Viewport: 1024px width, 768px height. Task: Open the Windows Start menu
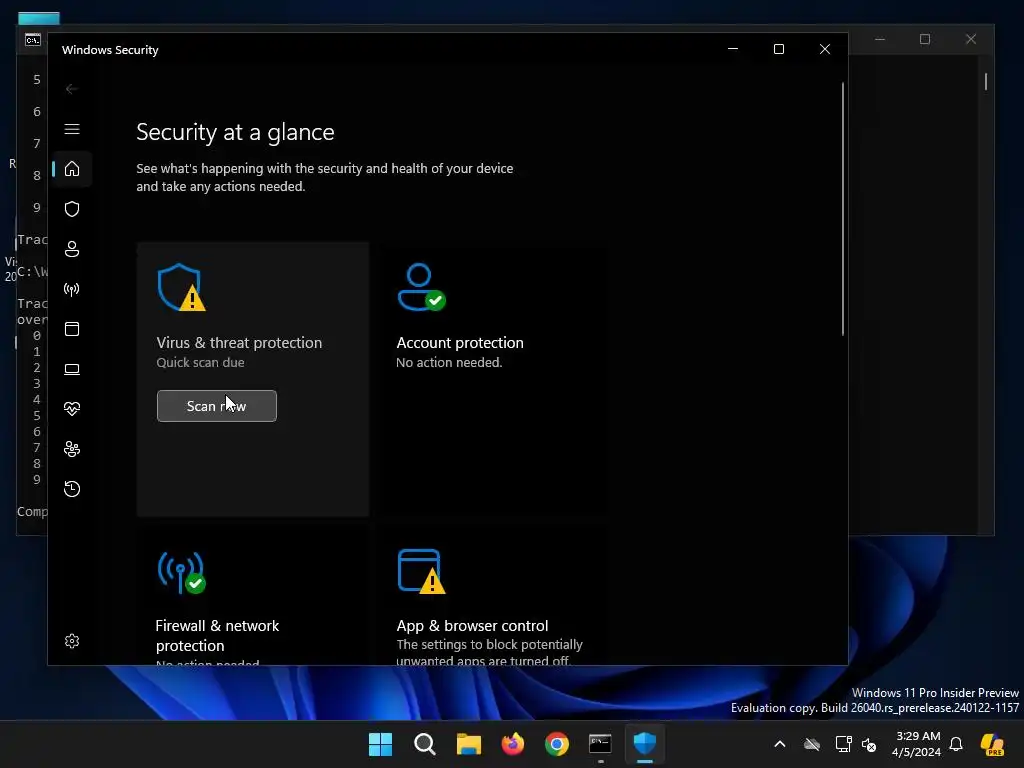(380, 744)
